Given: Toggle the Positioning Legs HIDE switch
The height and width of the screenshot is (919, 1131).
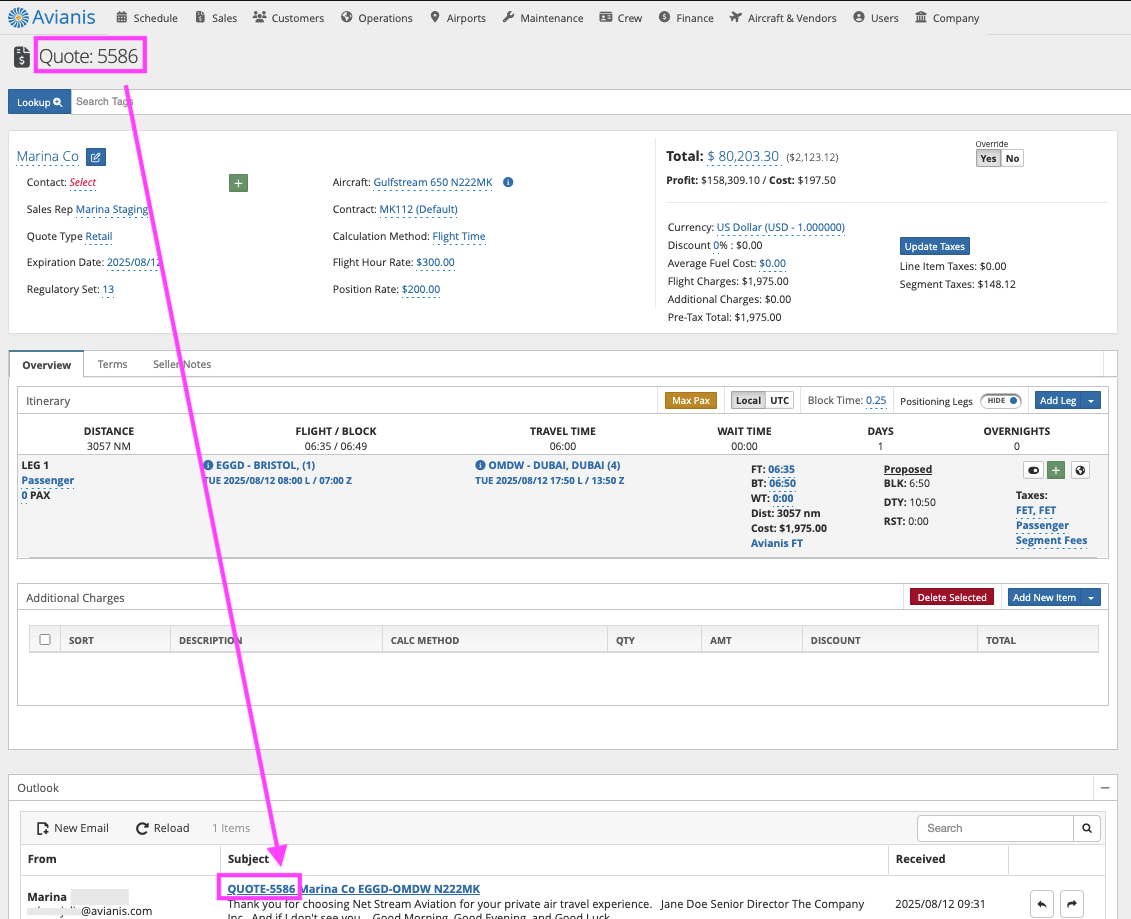Looking at the screenshot, I should (x=1000, y=401).
